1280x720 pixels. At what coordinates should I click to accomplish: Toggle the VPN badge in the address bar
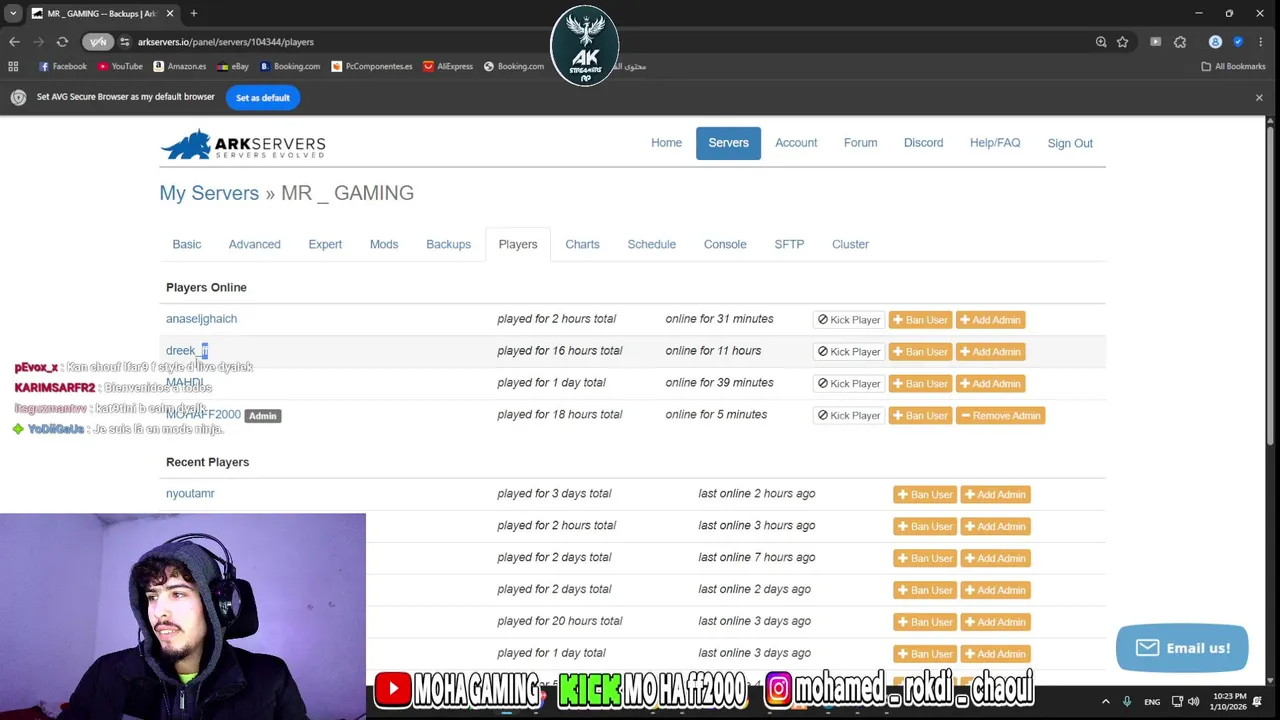pos(97,42)
